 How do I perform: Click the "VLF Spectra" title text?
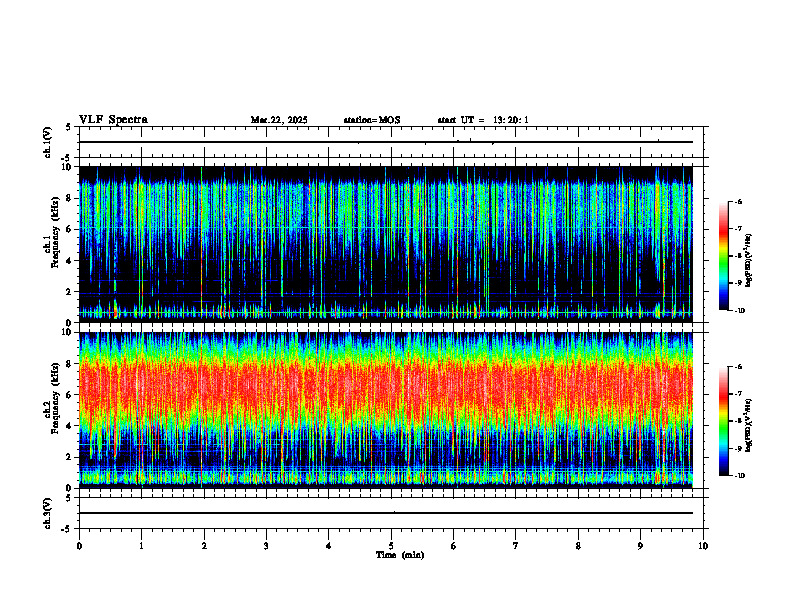pos(113,120)
